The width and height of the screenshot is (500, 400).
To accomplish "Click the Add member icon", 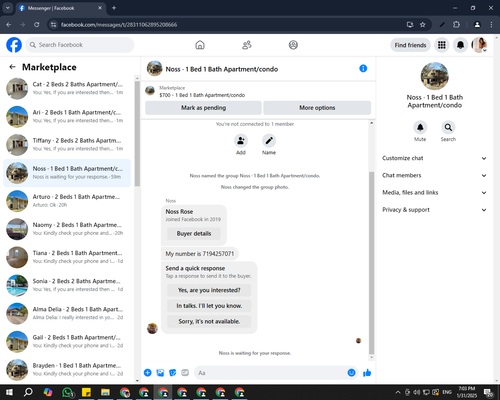I will click(x=241, y=141).
